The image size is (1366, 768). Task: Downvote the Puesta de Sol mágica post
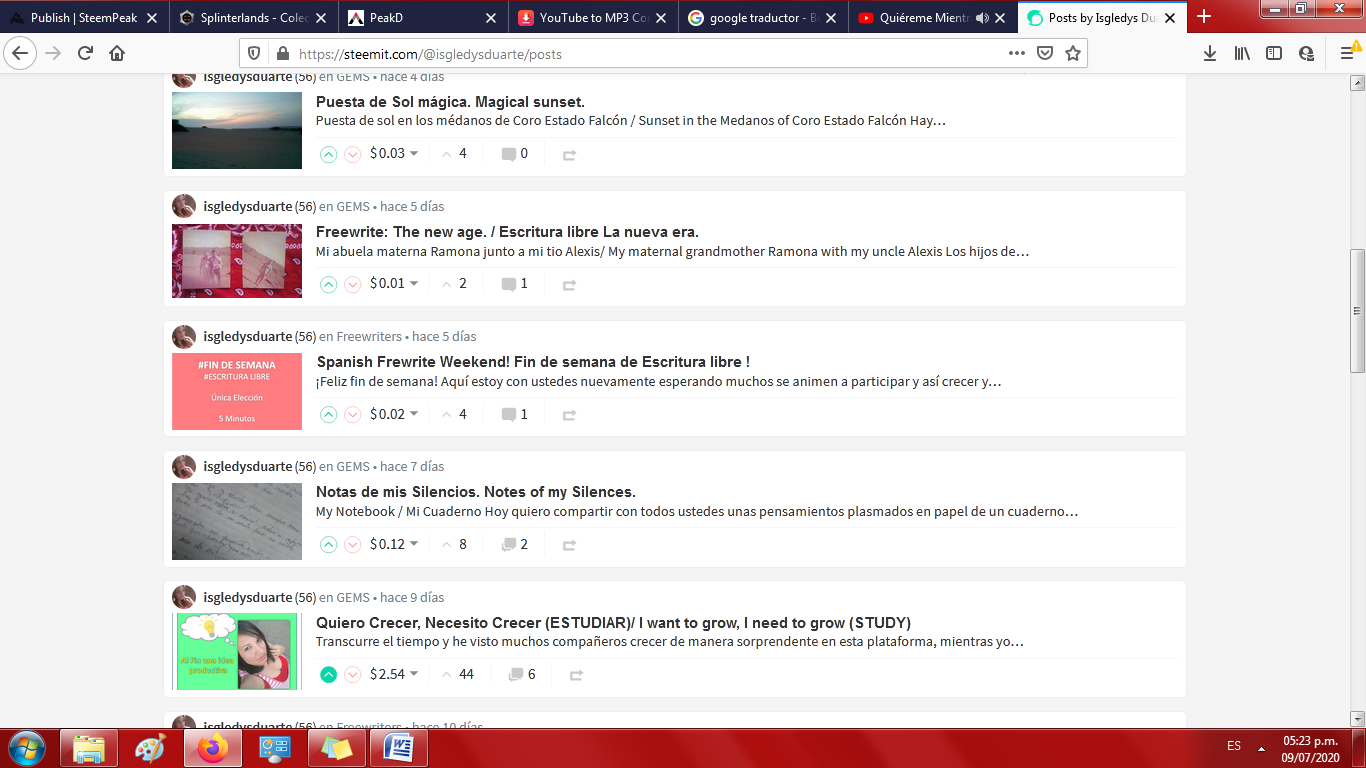[353, 154]
